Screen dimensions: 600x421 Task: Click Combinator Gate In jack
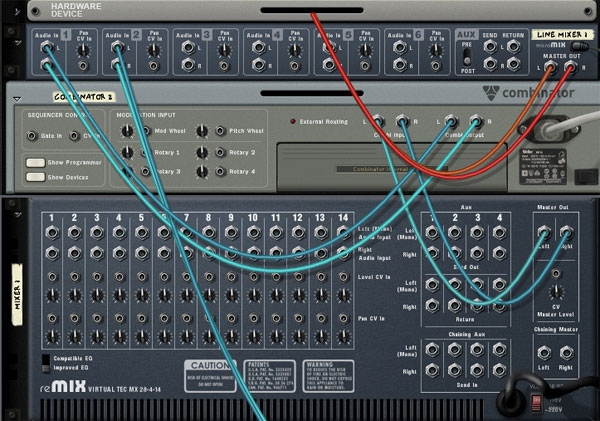[x=32, y=136]
